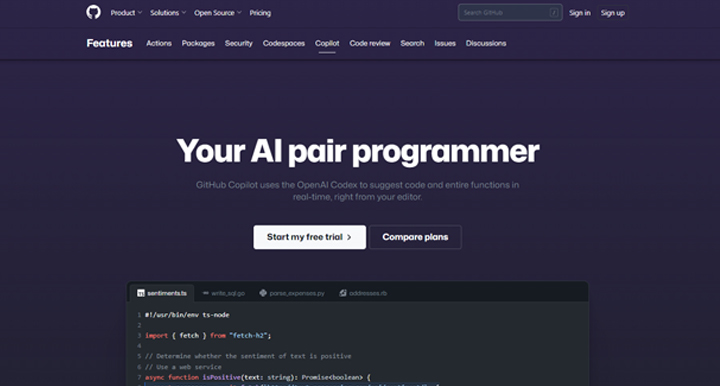Screen dimensions: 720x386
Task: Open the Product dropdown menu
Action: 126,13
